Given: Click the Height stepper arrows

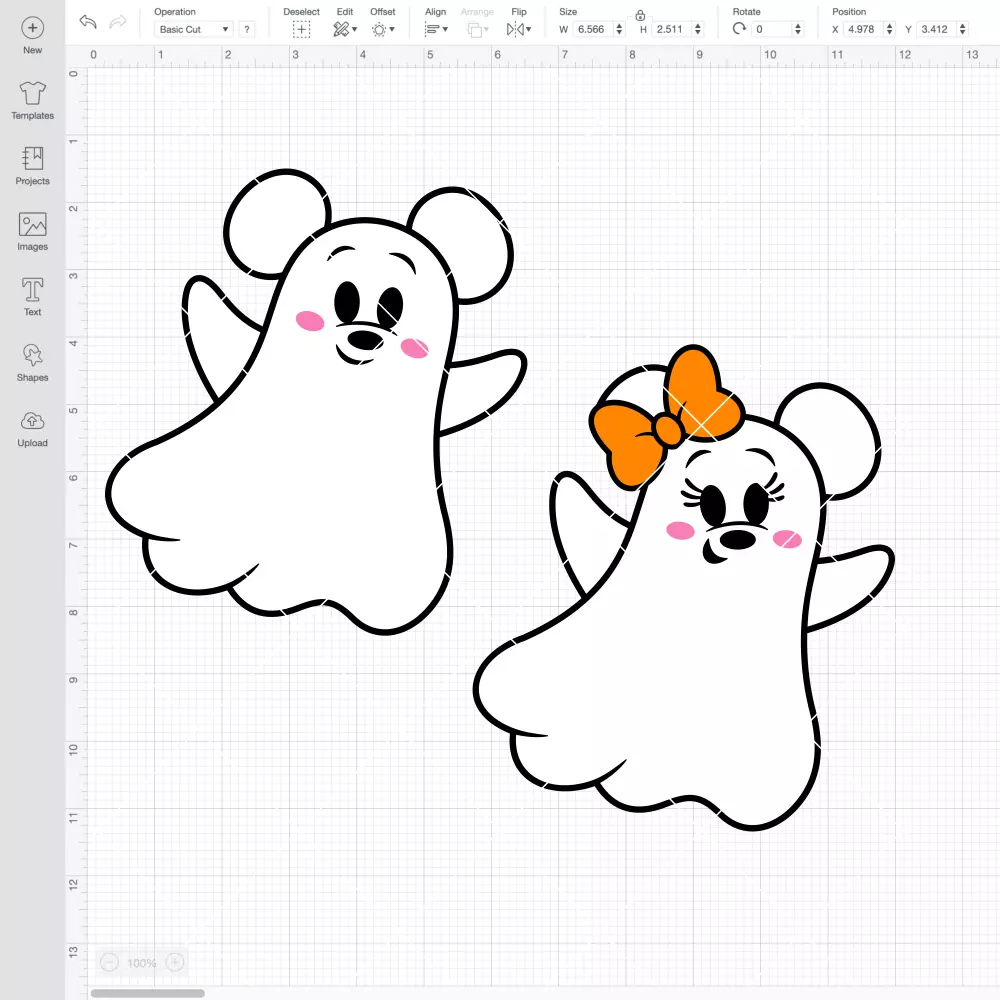Looking at the screenshot, I should click(698, 29).
